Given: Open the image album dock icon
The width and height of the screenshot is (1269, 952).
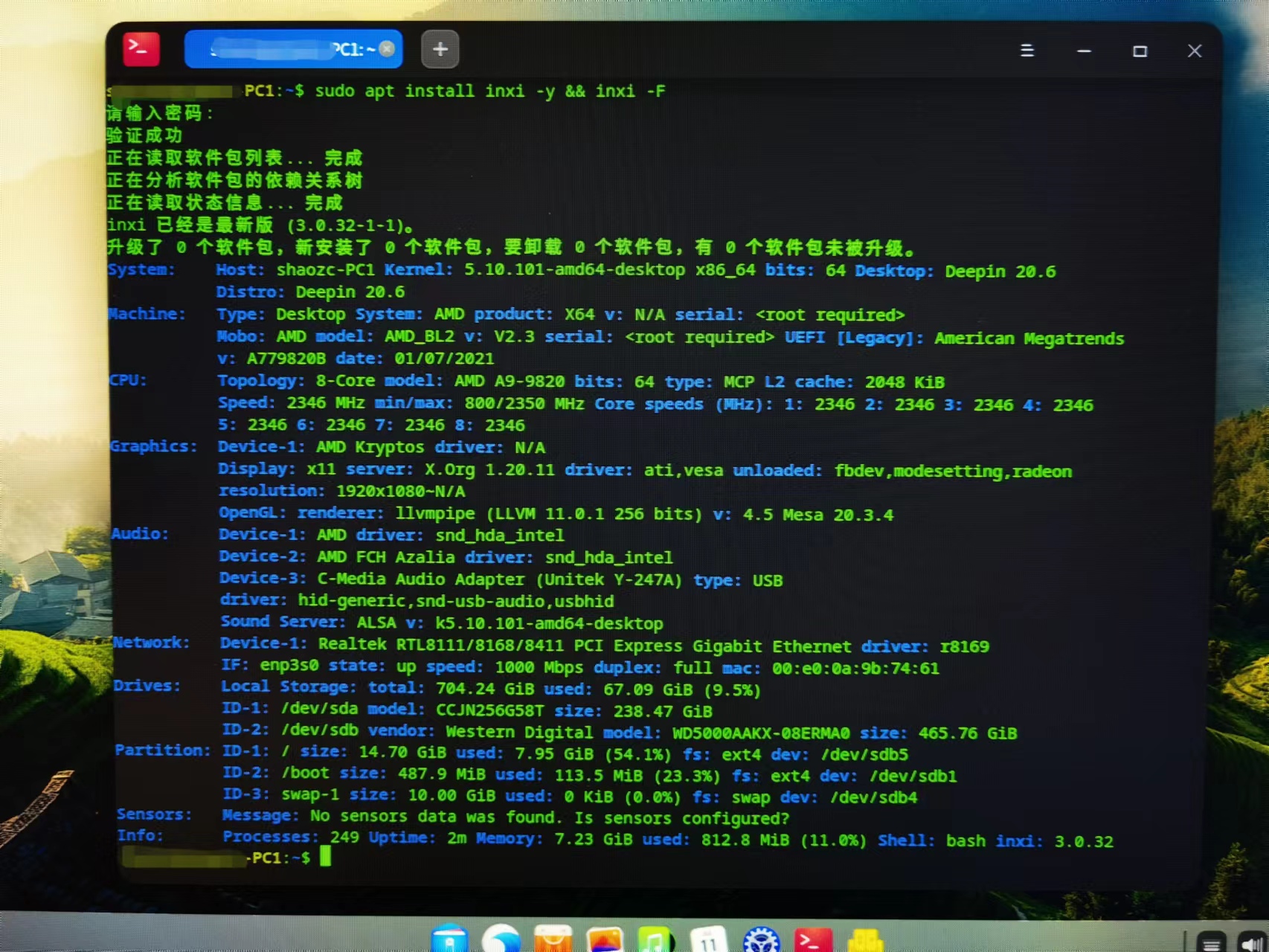Looking at the screenshot, I should coord(605,939).
